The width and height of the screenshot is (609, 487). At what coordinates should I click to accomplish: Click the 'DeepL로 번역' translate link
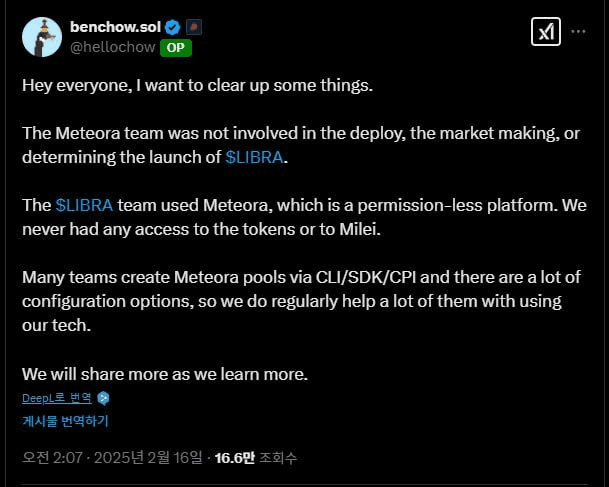click(x=57, y=398)
